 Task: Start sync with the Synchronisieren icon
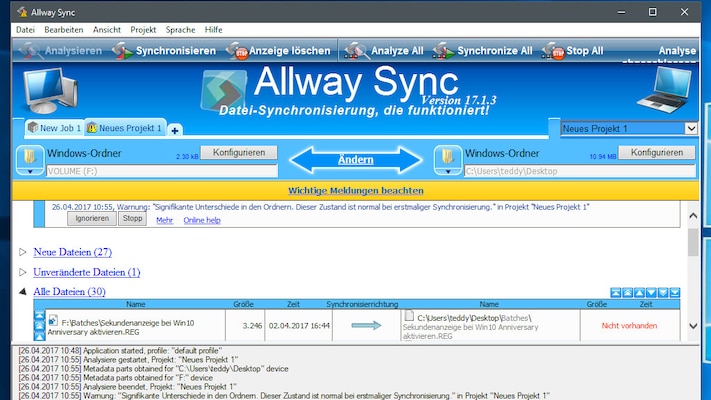click(x=122, y=50)
